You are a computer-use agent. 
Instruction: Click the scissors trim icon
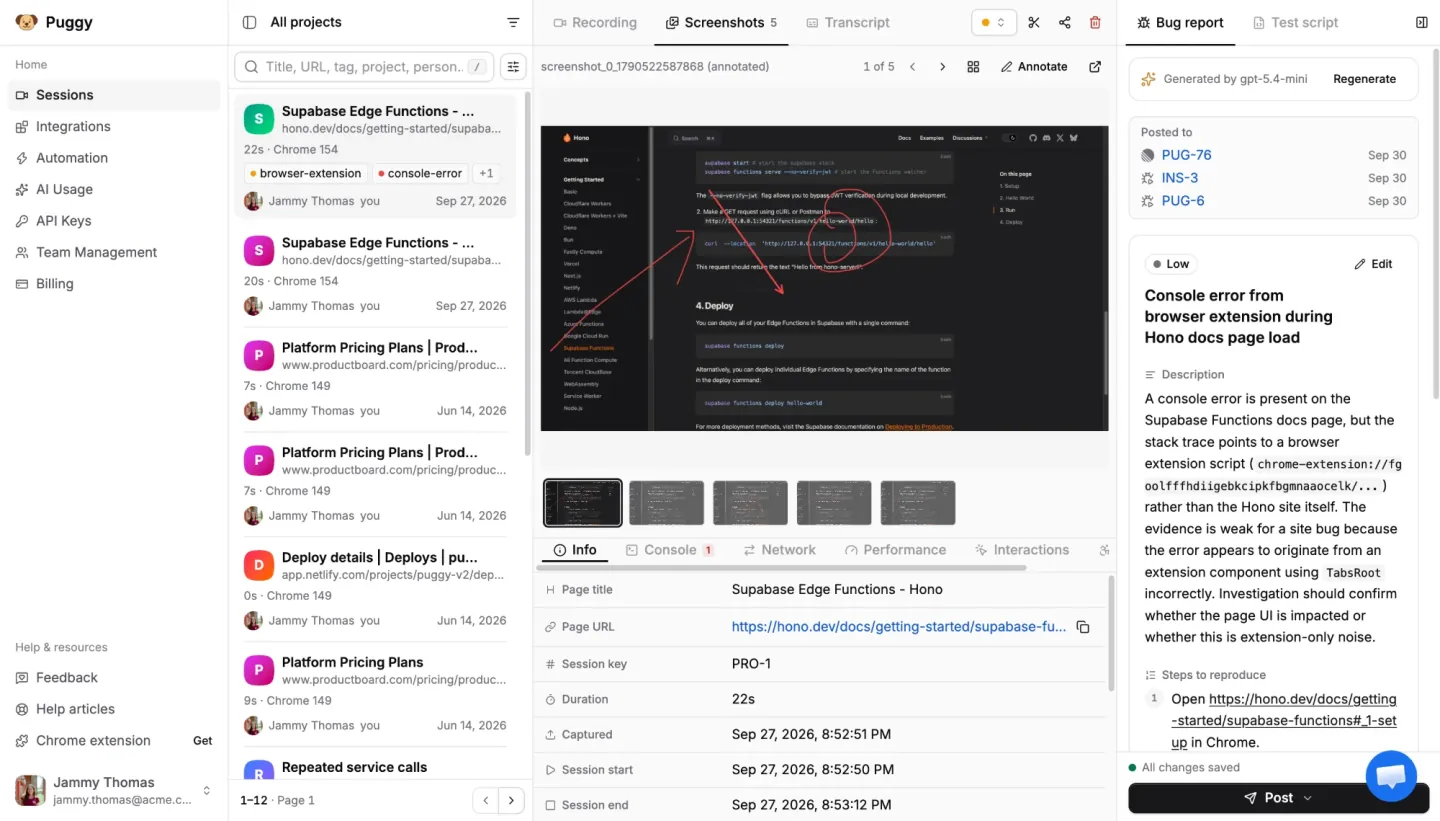[x=1034, y=22]
